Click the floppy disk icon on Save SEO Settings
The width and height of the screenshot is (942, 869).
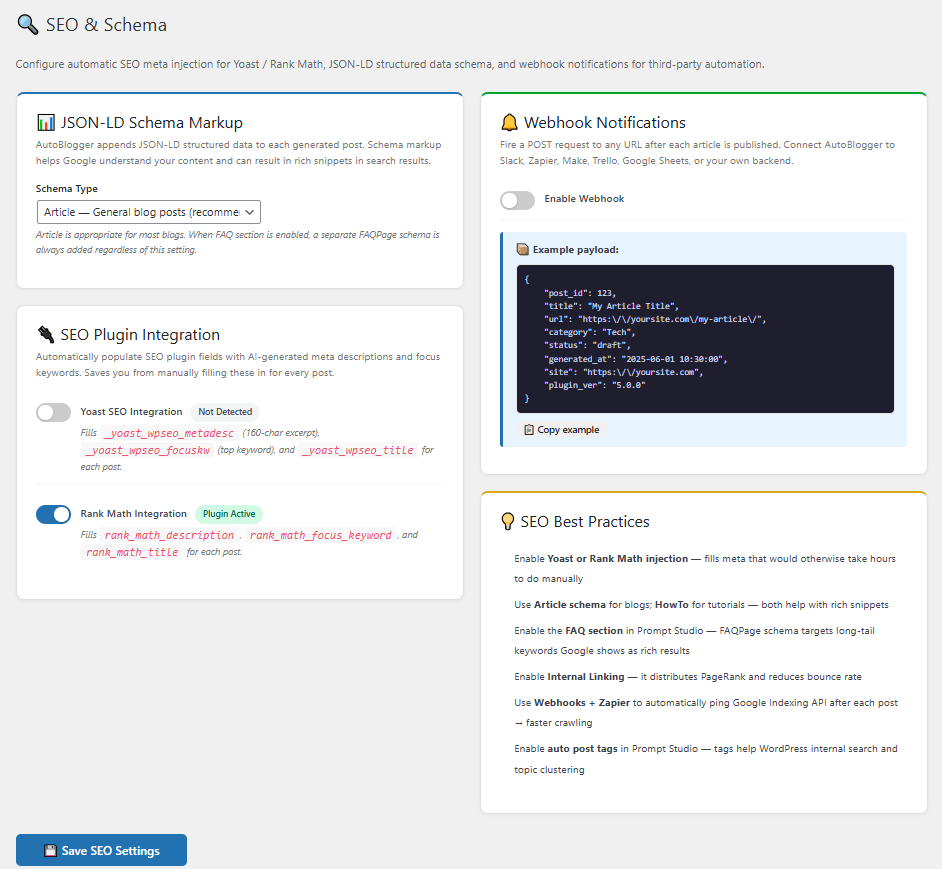point(50,850)
